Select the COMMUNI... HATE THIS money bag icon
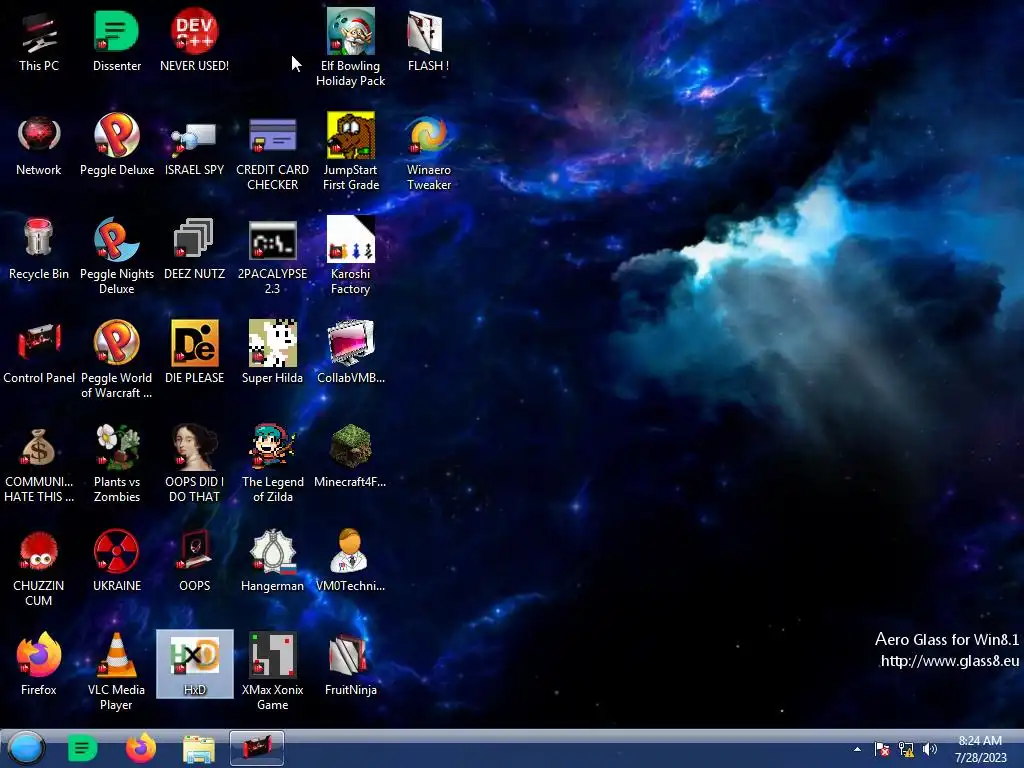 coord(39,464)
